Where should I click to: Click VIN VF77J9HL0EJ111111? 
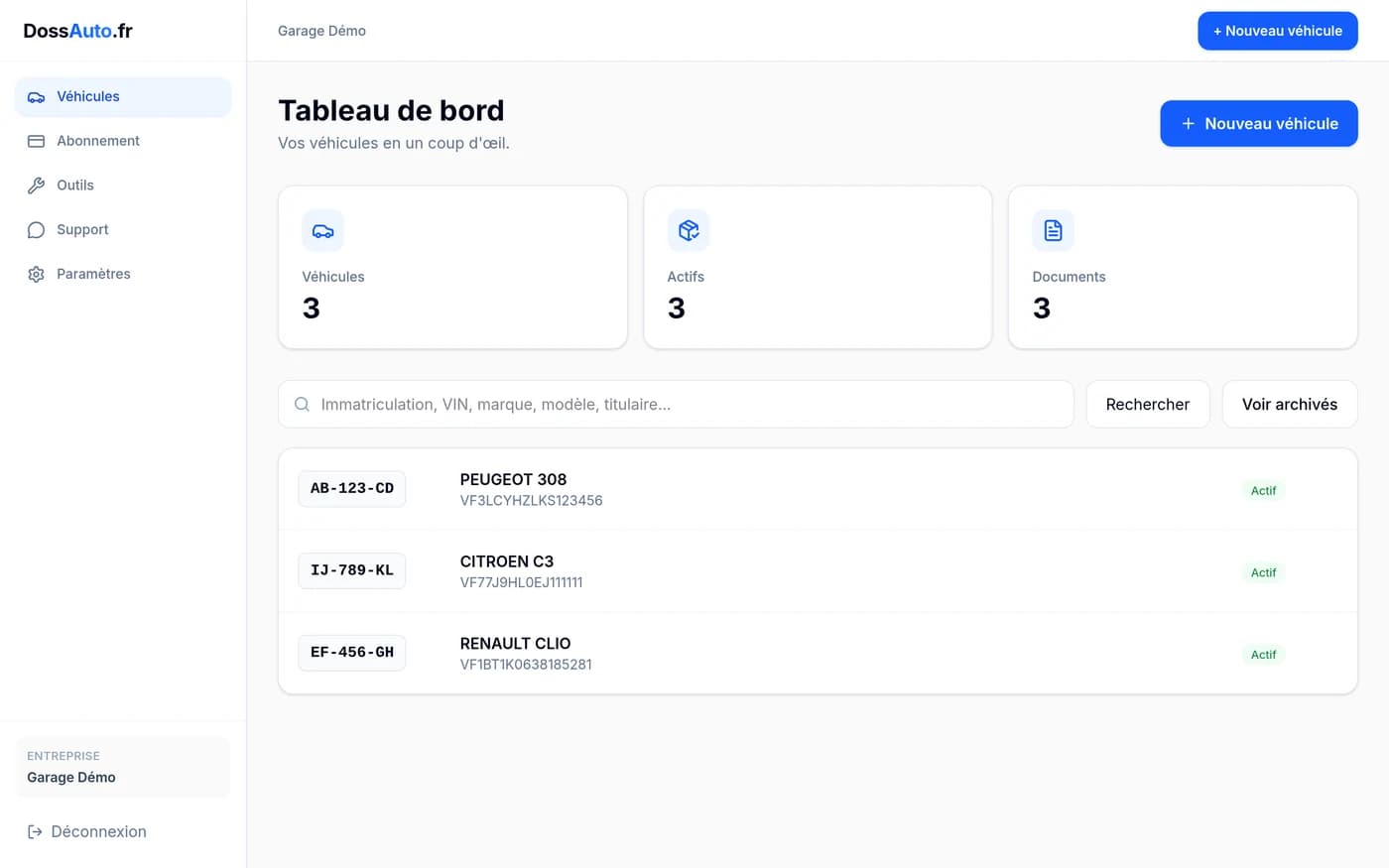521,583
